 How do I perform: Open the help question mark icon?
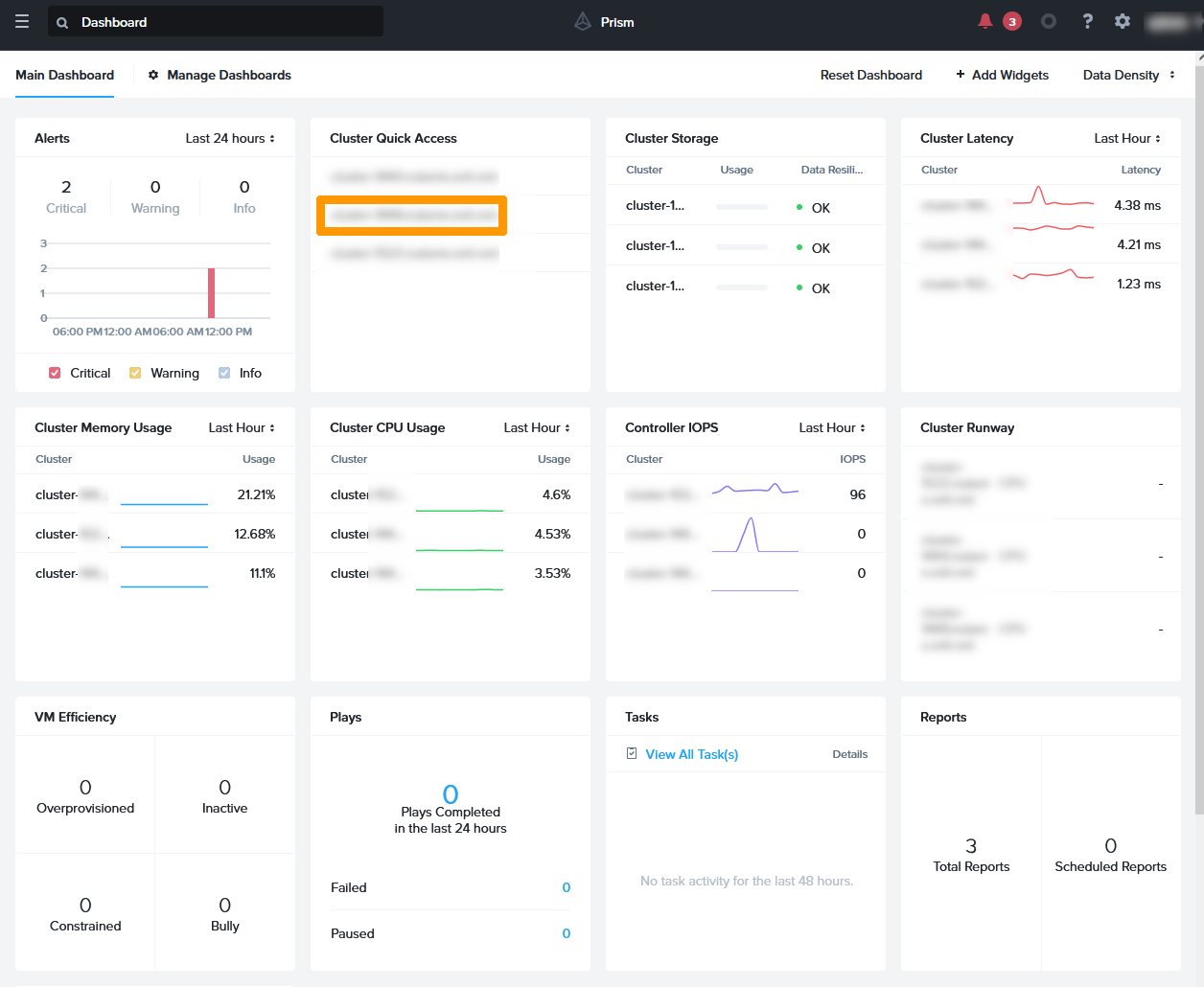click(x=1087, y=21)
